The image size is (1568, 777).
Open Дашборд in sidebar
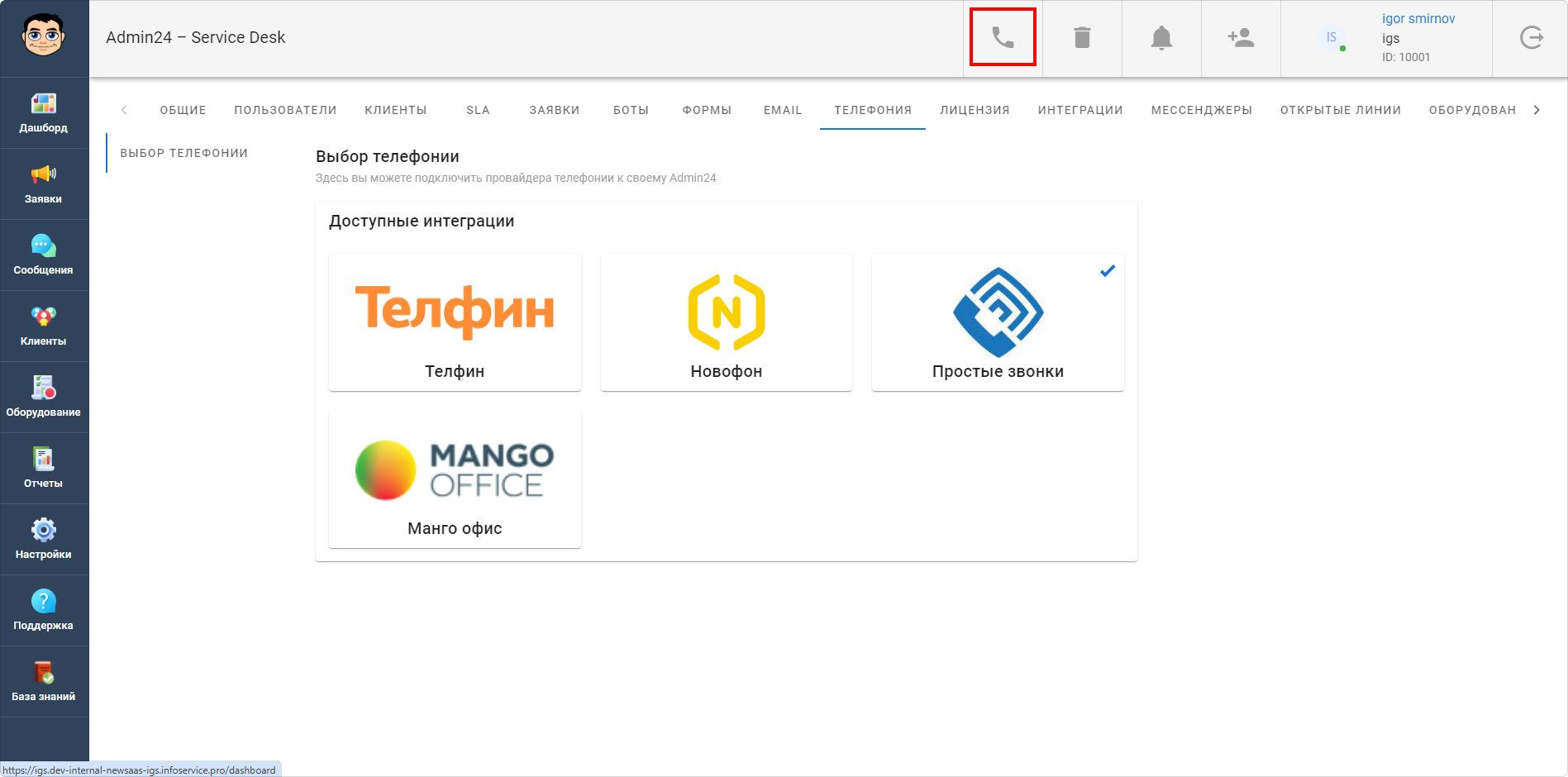click(x=44, y=113)
